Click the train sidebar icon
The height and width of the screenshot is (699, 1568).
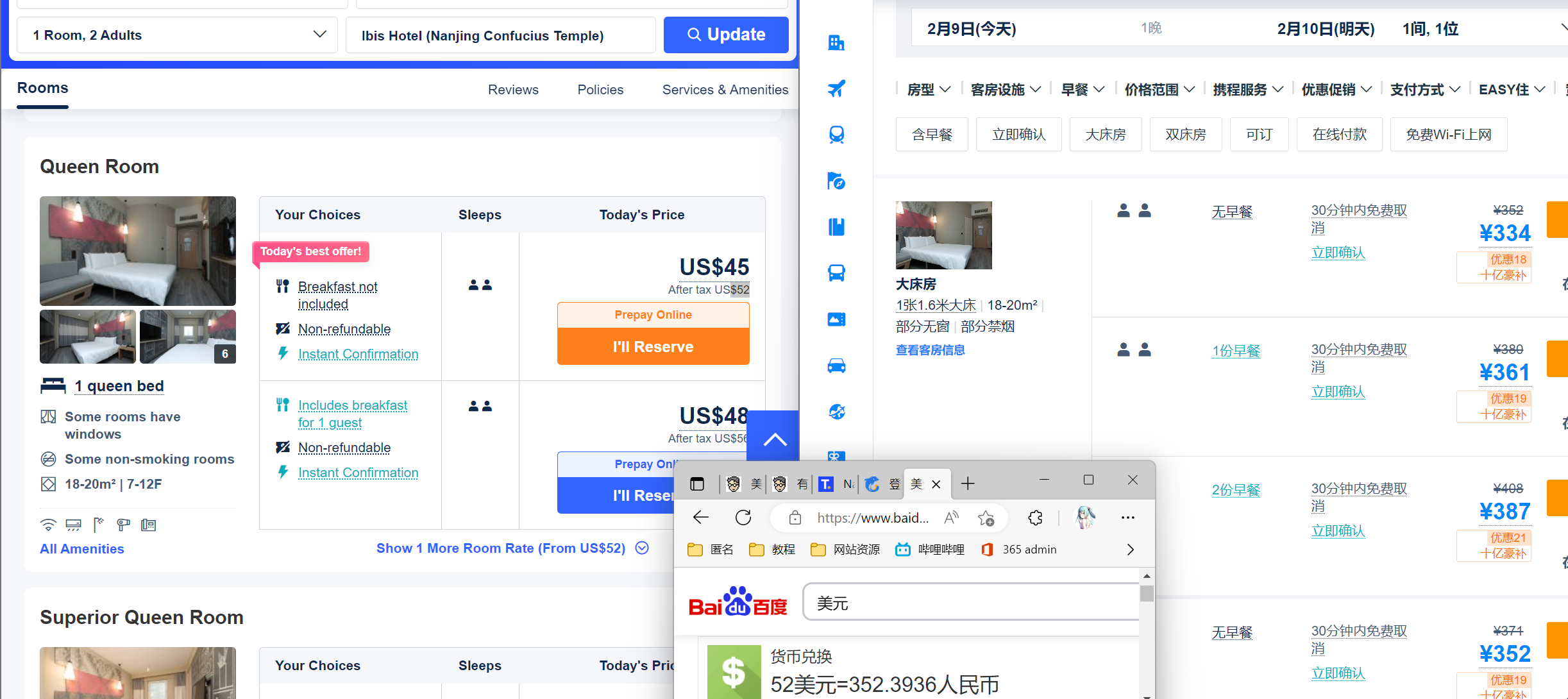(836, 135)
